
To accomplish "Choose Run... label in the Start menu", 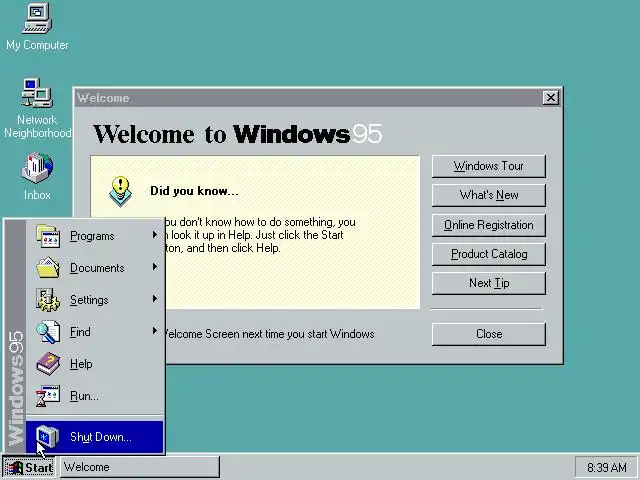I will (x=84, y=396).
